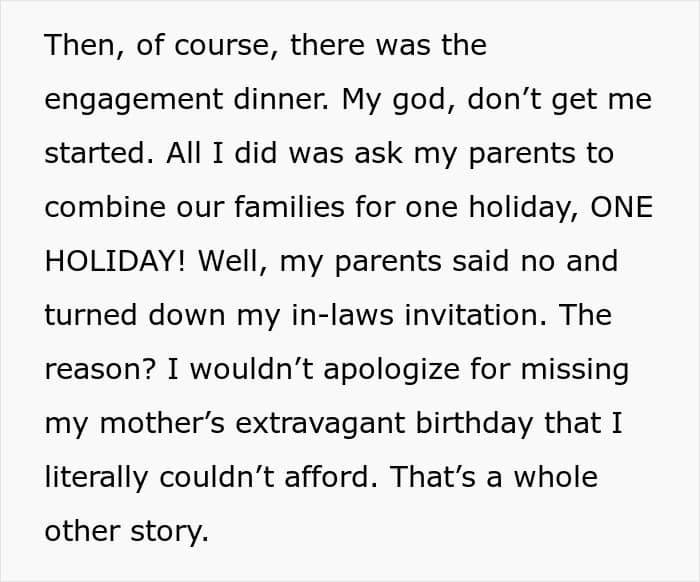
Task: Click the capitalized word "HOLIDAY!"
Action: click(x=116, y=262)
